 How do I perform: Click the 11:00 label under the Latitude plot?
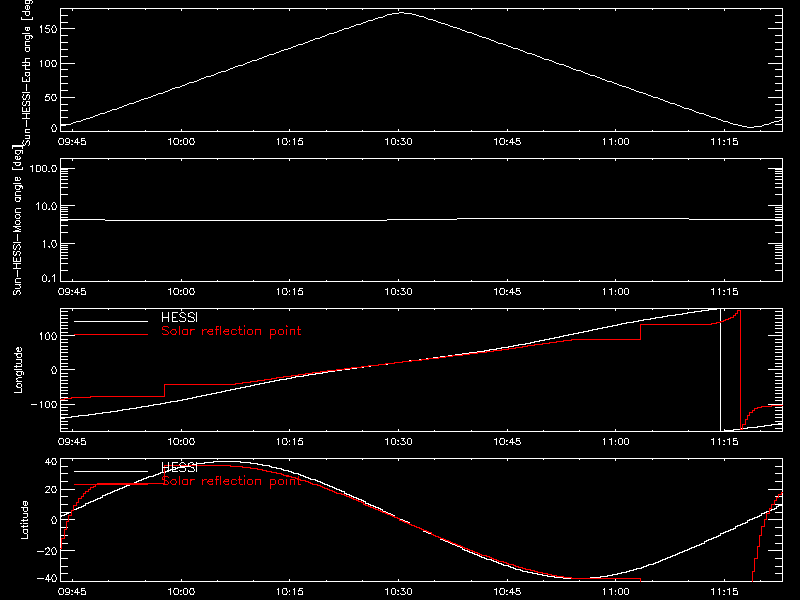616,592
